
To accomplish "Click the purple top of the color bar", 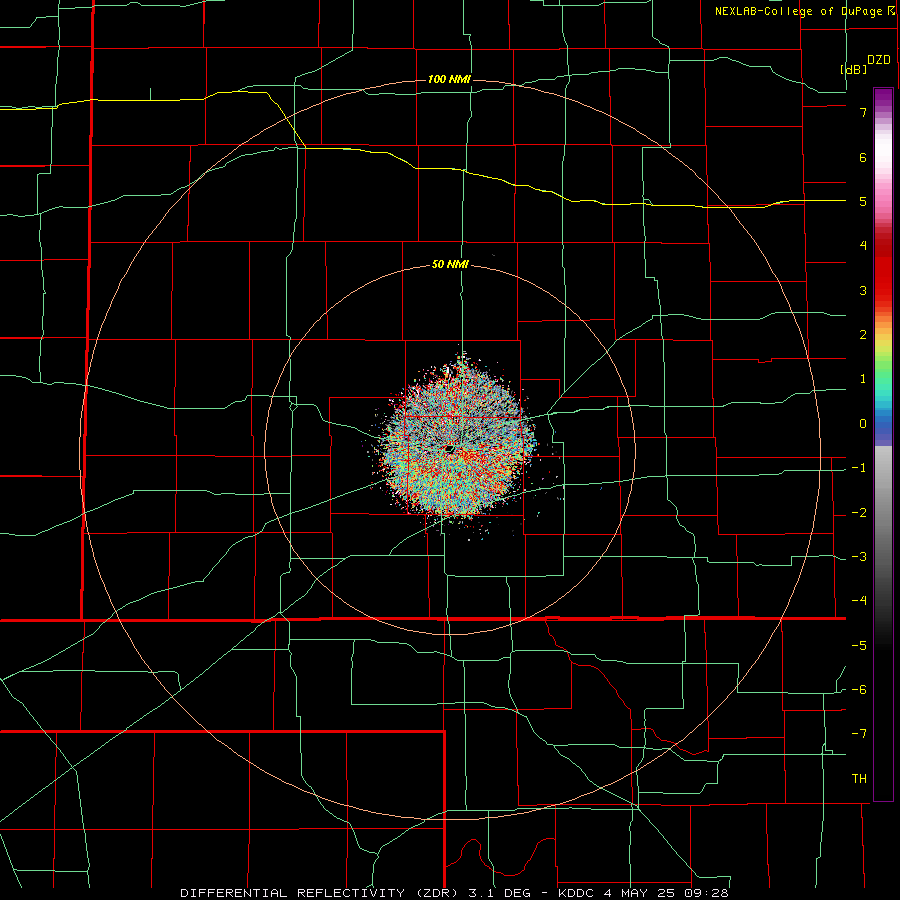I will 883,99.
